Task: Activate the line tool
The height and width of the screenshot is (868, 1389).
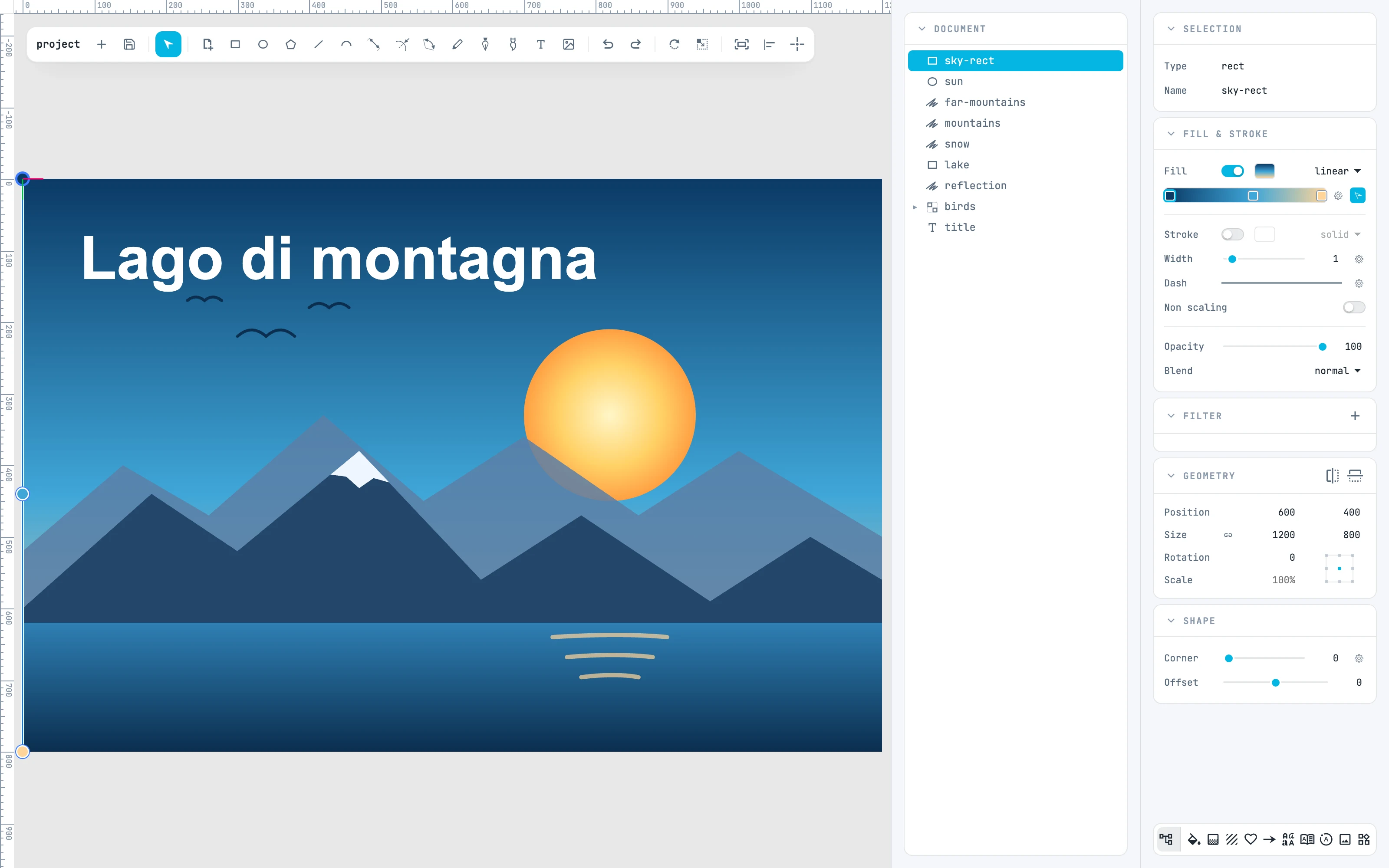Action: click(x=319, y=44)
